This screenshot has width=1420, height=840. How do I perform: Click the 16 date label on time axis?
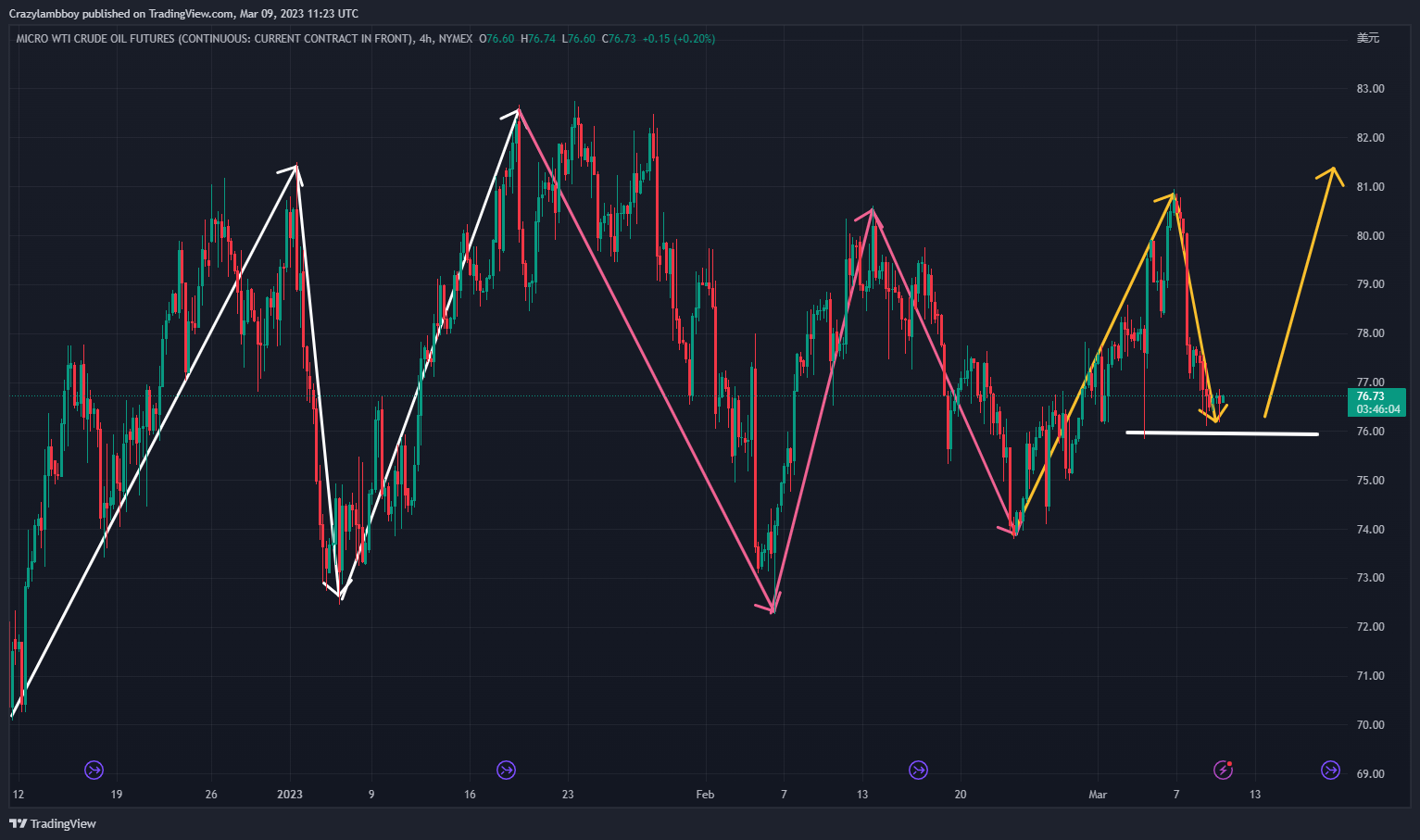point(470,795)
